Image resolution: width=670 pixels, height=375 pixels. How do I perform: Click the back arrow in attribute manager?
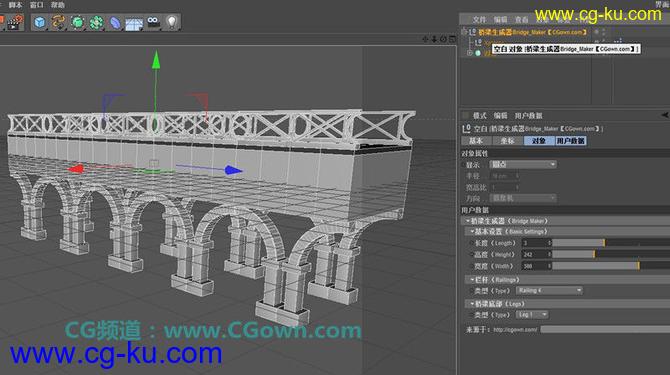[x=665, y=115]
